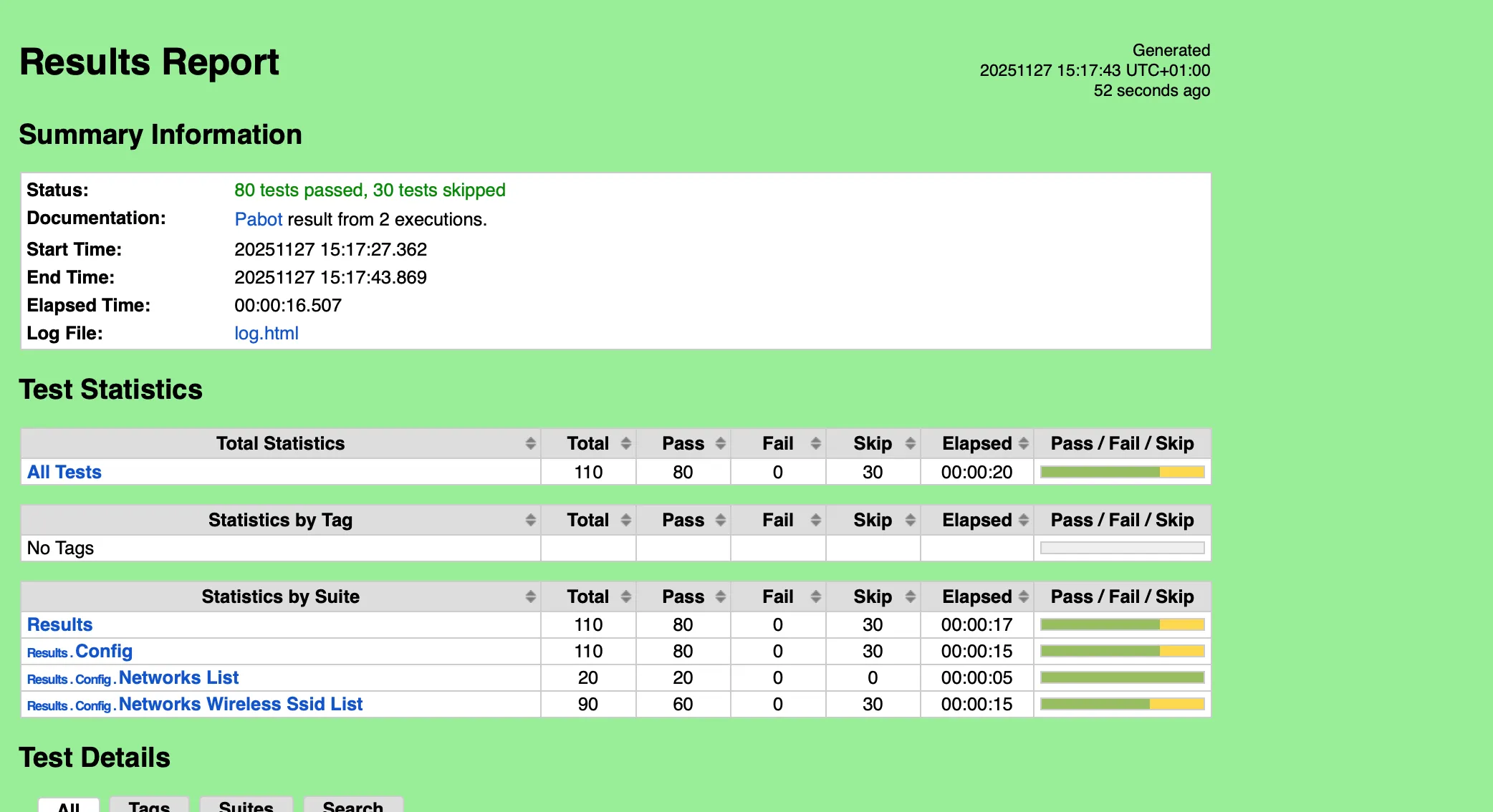Screen dimensions: 1493x812
Task: Sort Total Statistics by Pass column arrow
Action: 720,443
